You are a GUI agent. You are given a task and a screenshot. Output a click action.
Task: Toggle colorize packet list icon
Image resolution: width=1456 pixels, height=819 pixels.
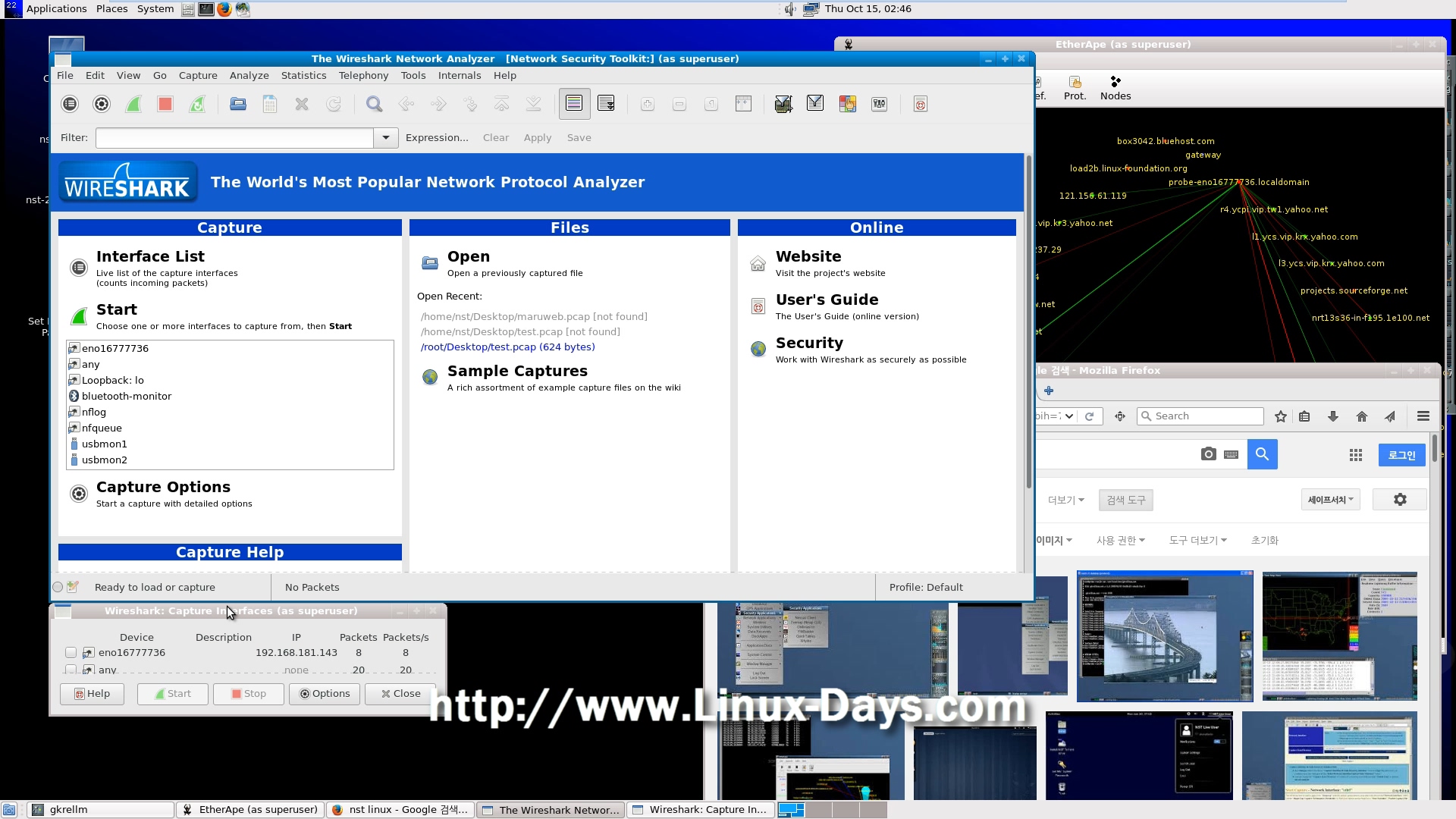point(574,104)
